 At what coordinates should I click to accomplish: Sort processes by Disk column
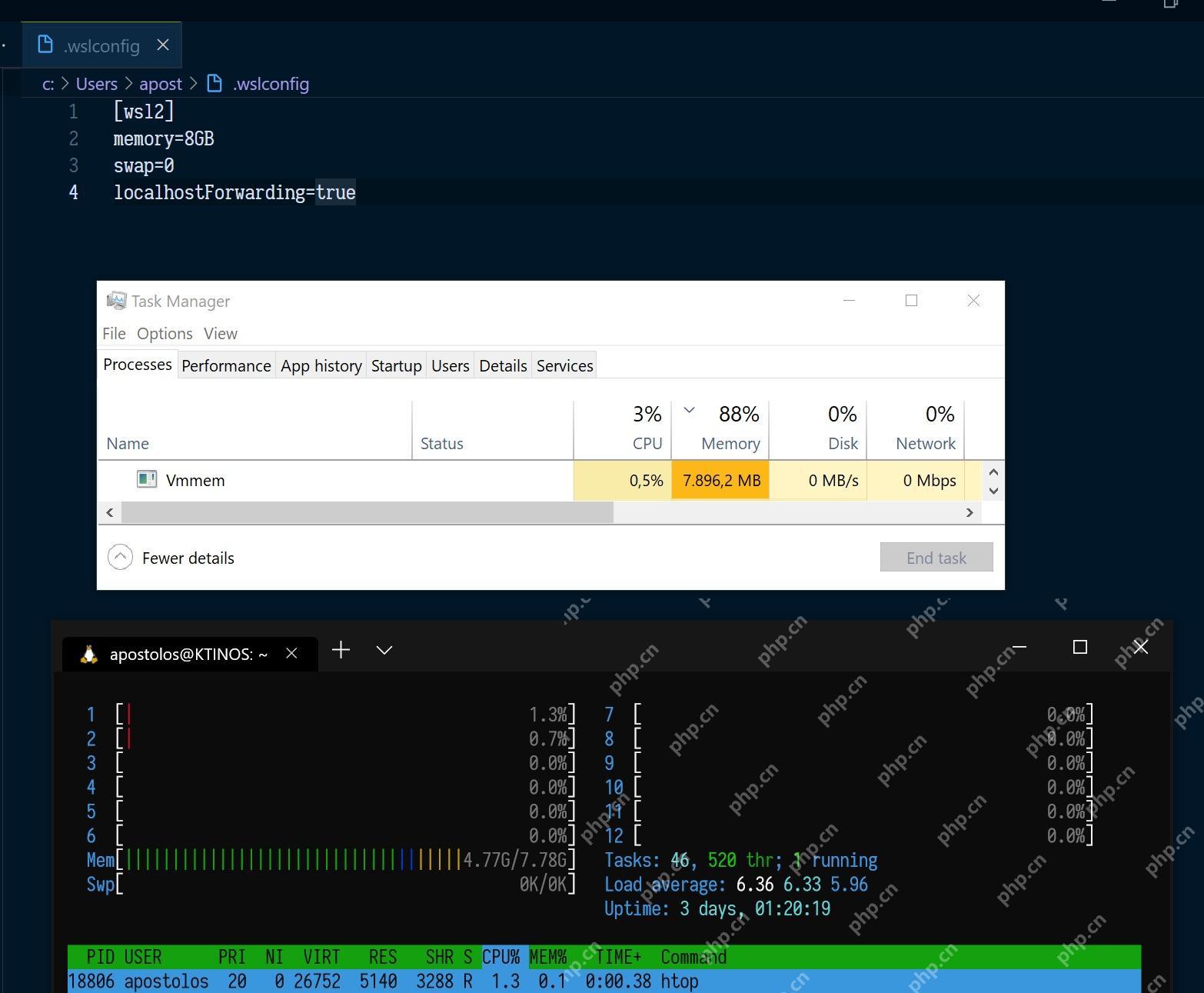coord(818,431)
